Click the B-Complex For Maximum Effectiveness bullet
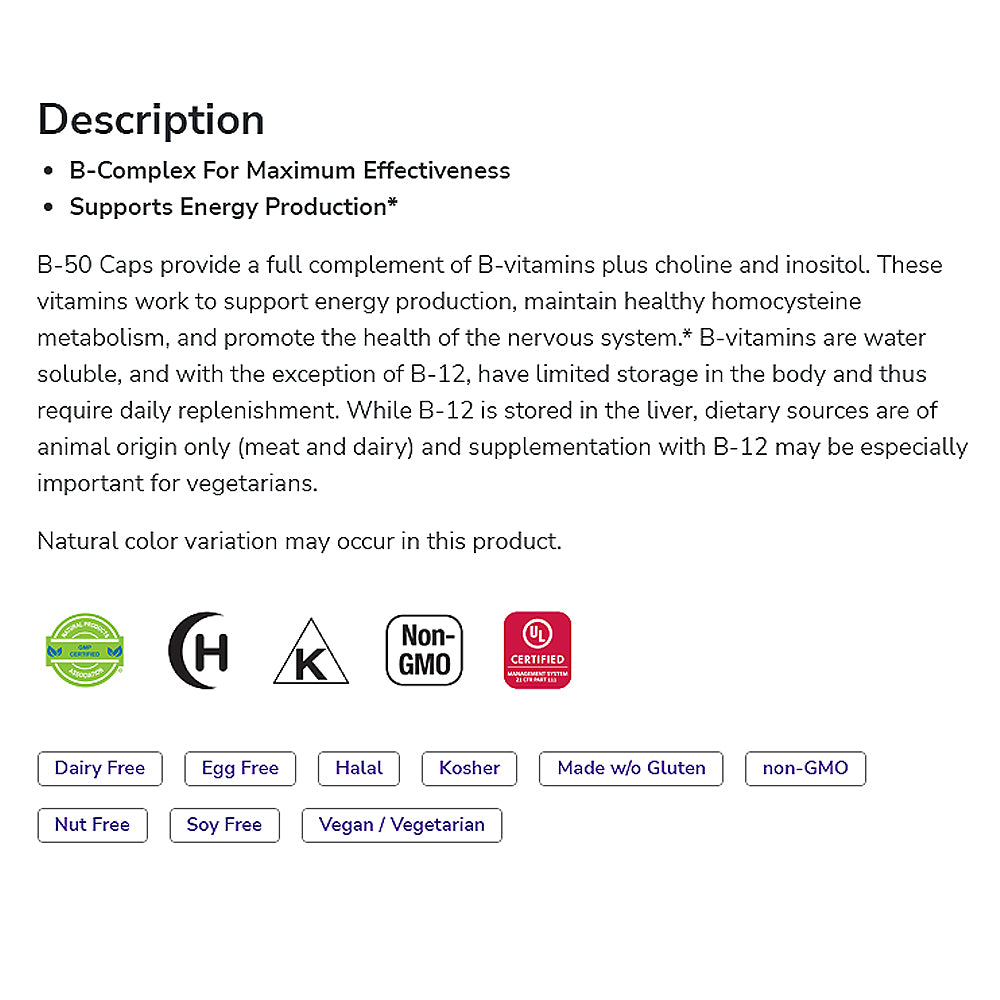Viewport: 1000px width, 1000px height. click(290, 170)
